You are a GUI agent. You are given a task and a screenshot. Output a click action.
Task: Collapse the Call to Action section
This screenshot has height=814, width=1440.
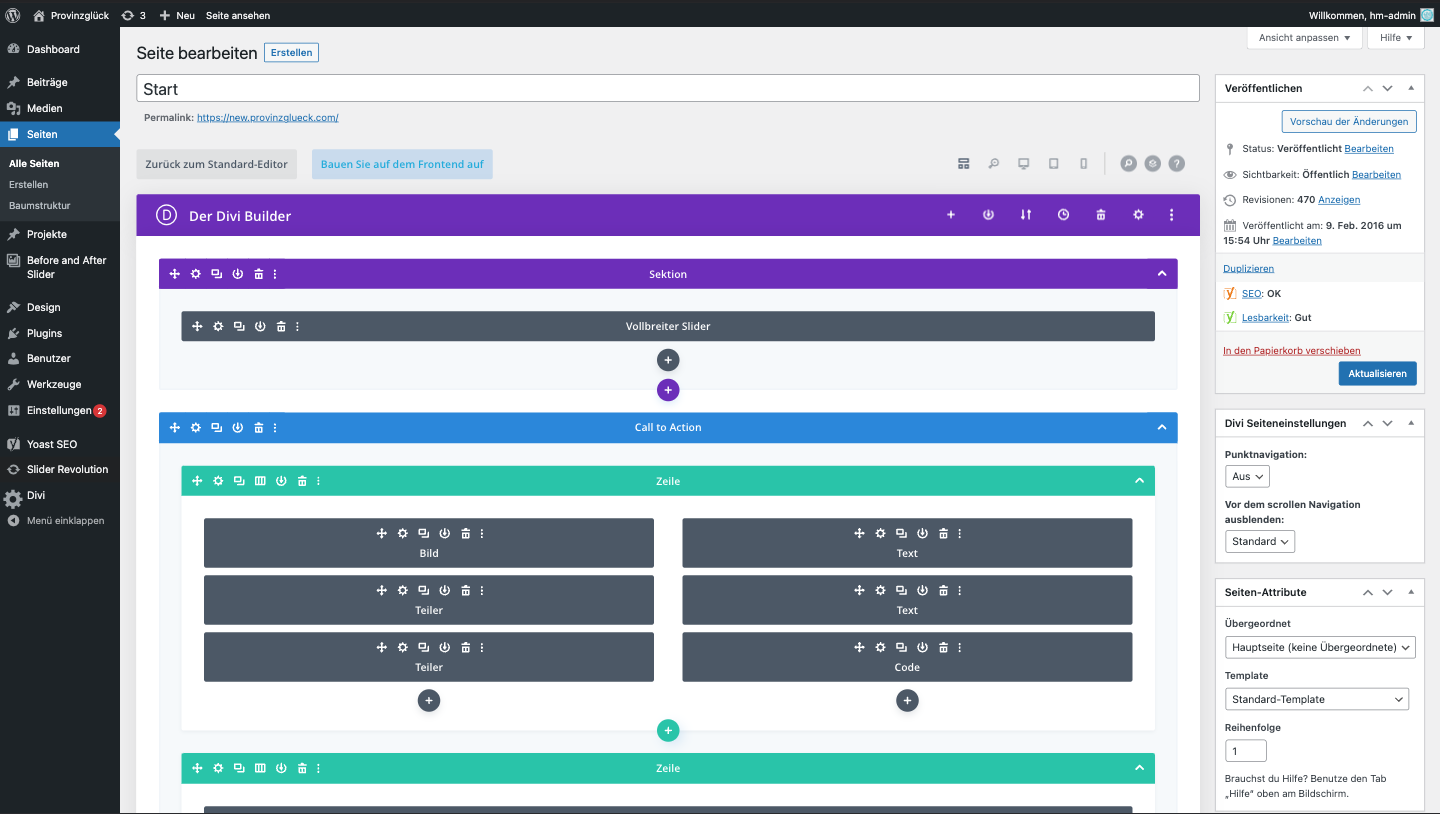pyautogui.click(x=1161, y=427)
